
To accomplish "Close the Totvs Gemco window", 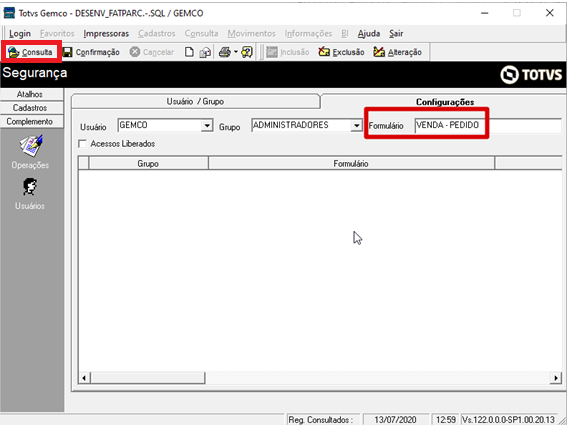I will click(x=550, y=13).
